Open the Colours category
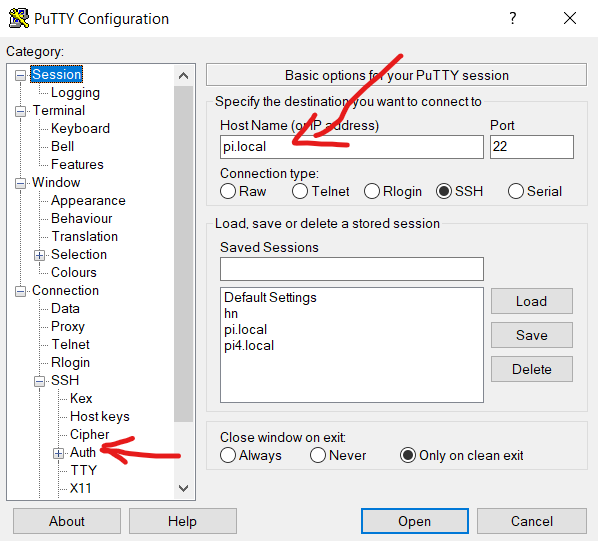The image size is (598, 541). coord(74,272)
